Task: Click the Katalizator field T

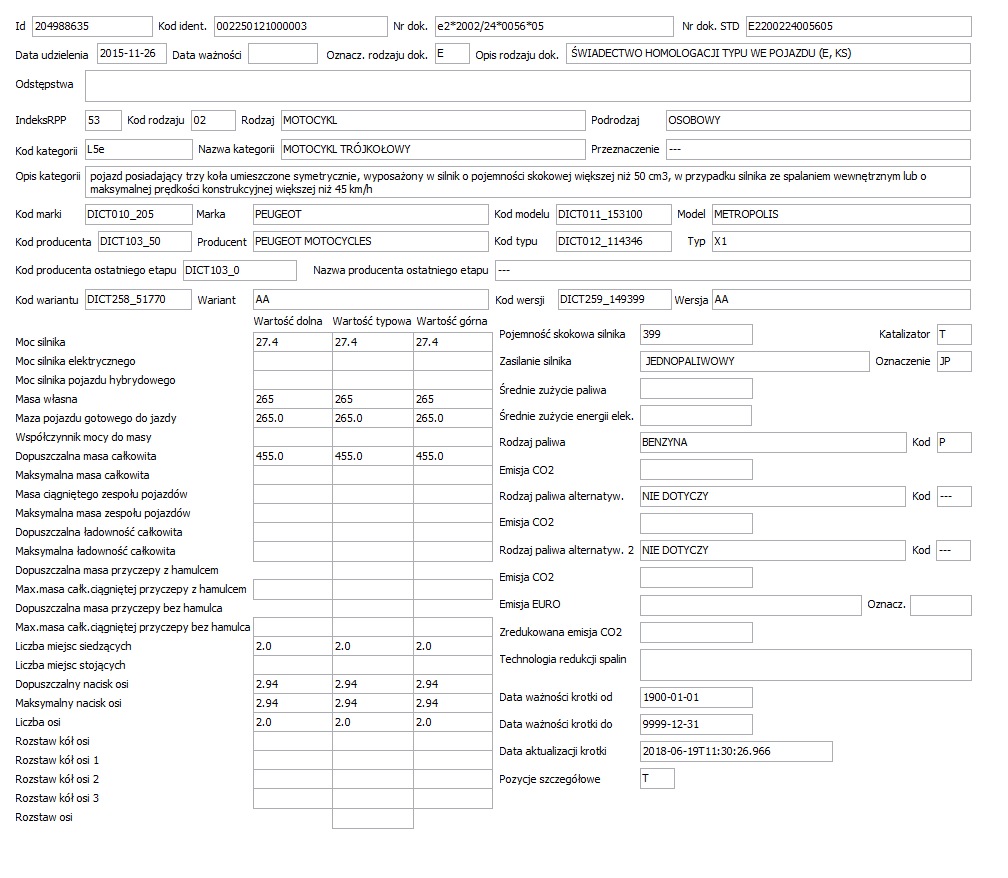Action: [954, 334]
